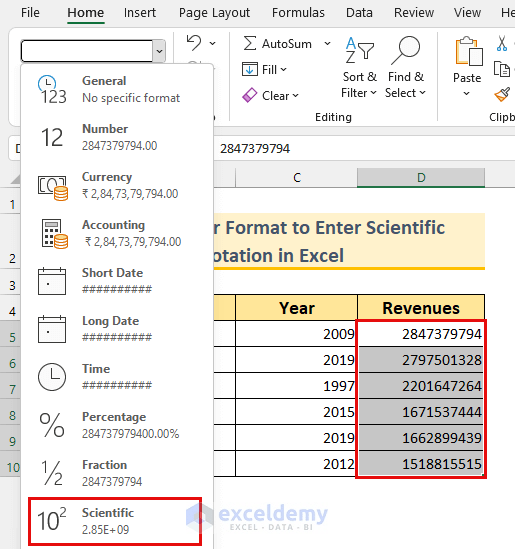
Task: Select the Short Date format
Action: point(117,281)
